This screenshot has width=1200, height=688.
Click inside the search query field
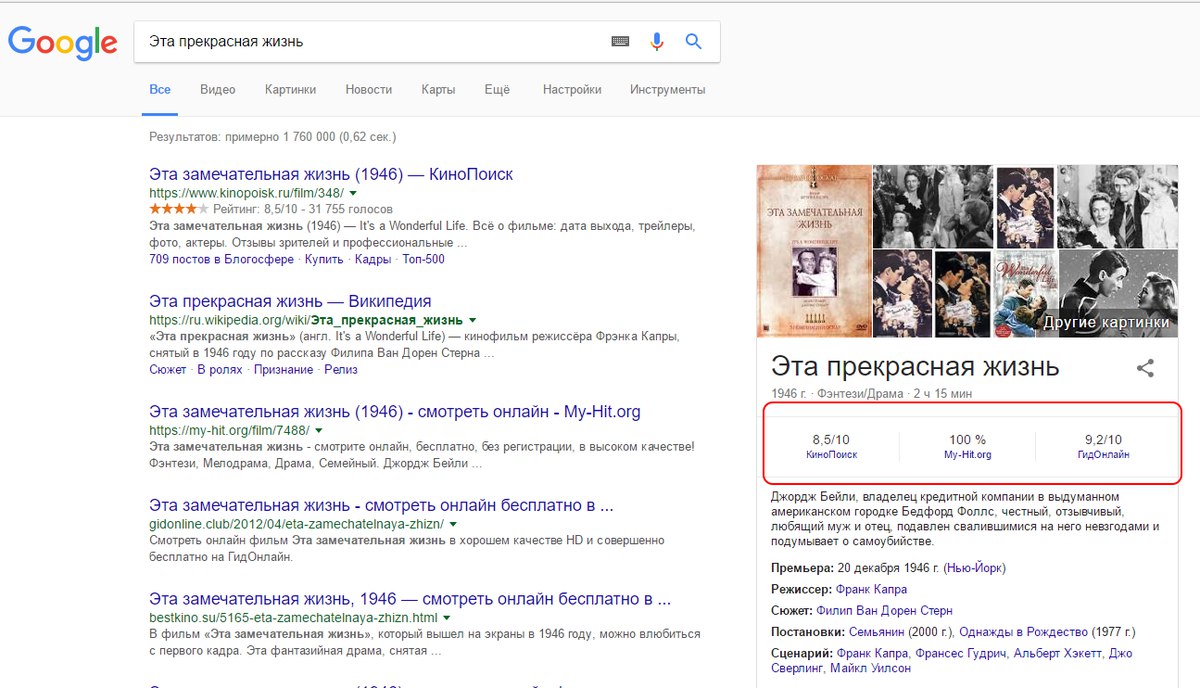pyautogui.click(x=370, y=42)
